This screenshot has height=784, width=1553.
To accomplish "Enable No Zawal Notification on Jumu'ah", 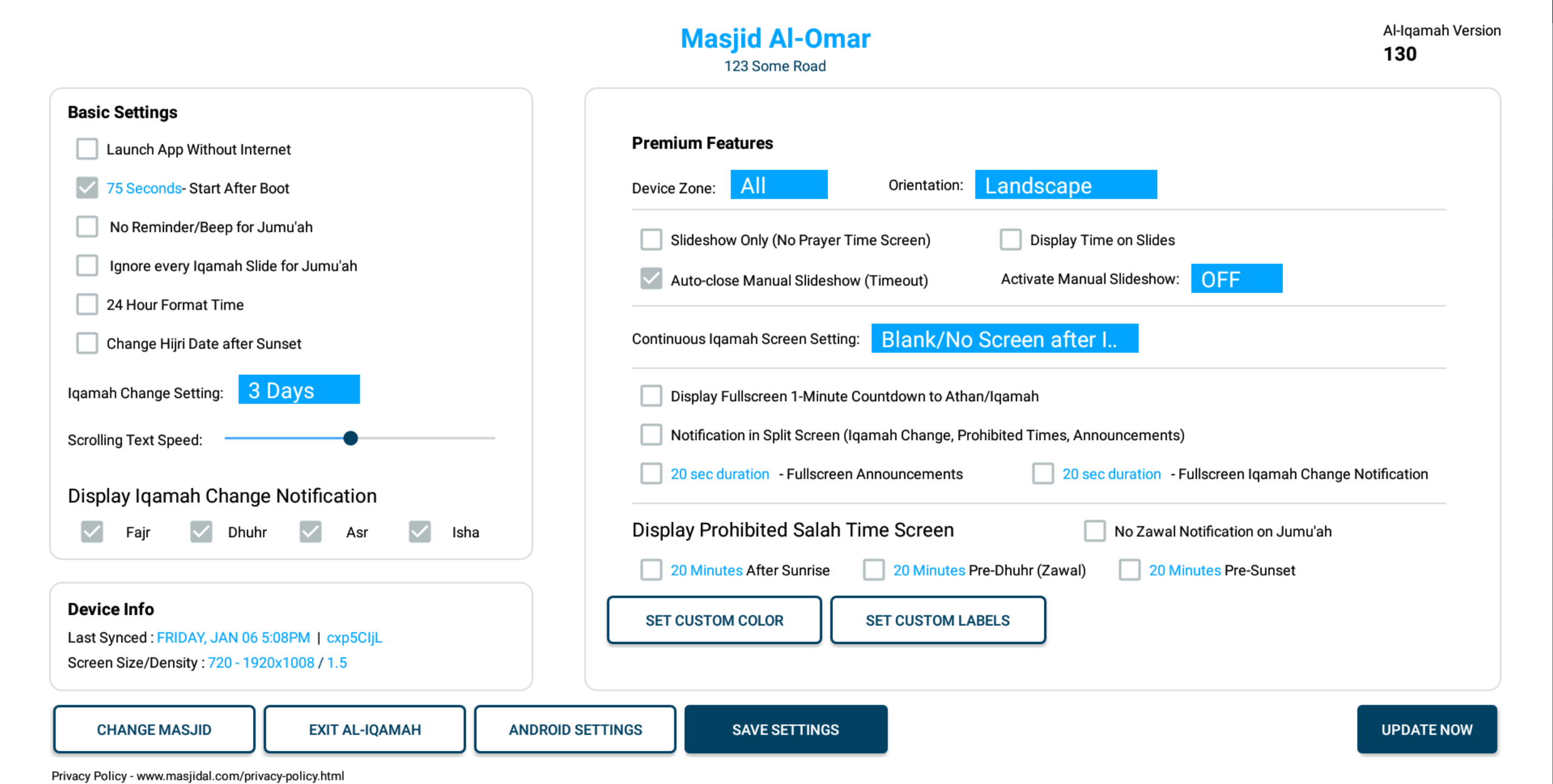I will tap(1094, 531).
